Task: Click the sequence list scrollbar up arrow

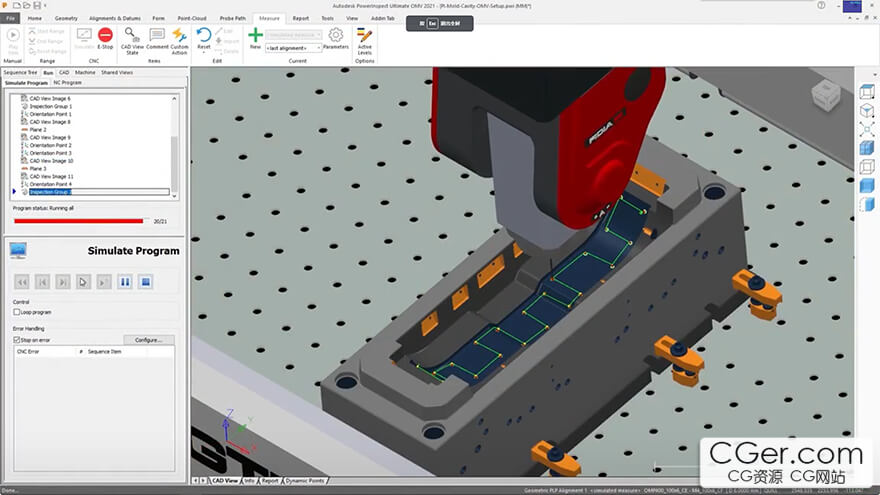Action: (175, 99)
